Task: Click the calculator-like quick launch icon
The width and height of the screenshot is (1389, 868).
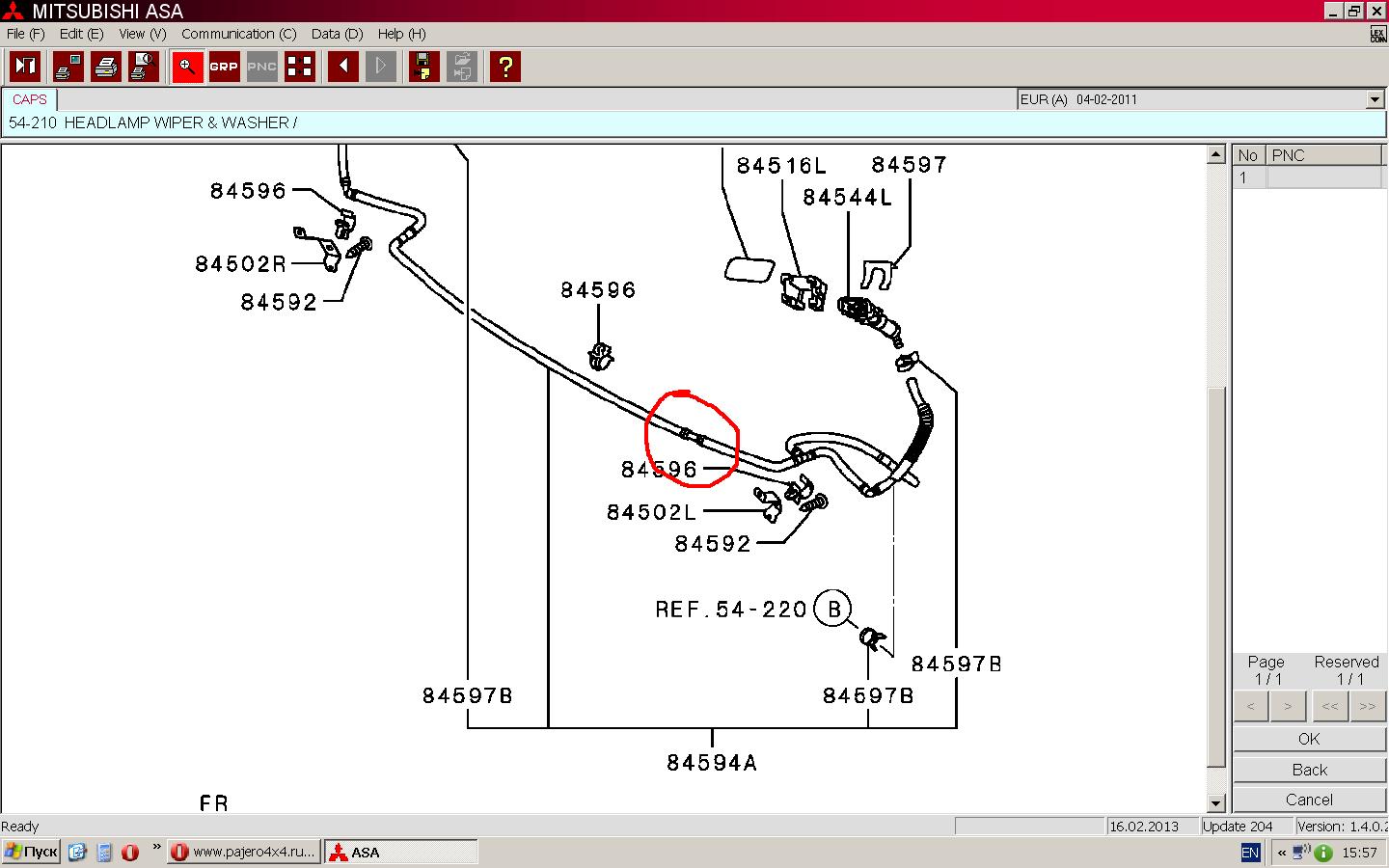Action: (x=104, y=852)
